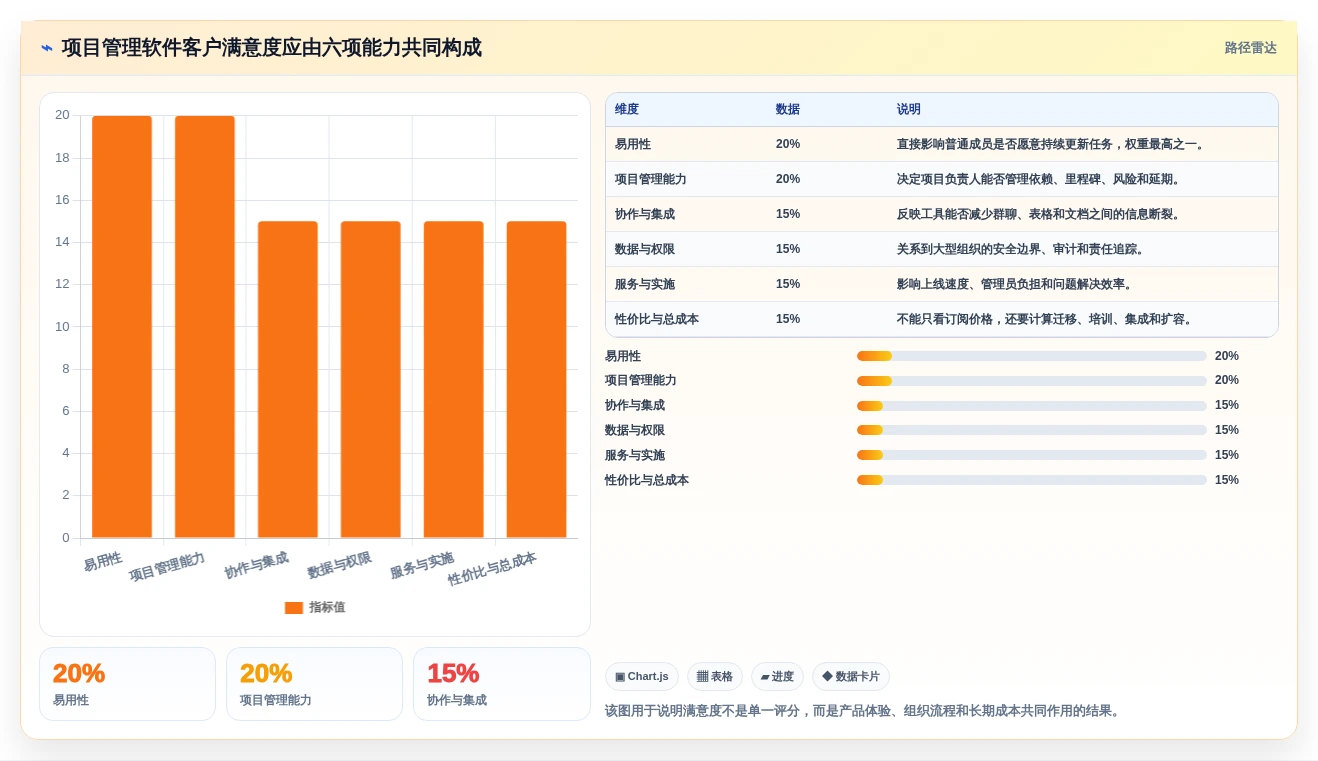Click the 维度 column header
The height and width of the screenshot is (761, 1318).
click(627, 110)
